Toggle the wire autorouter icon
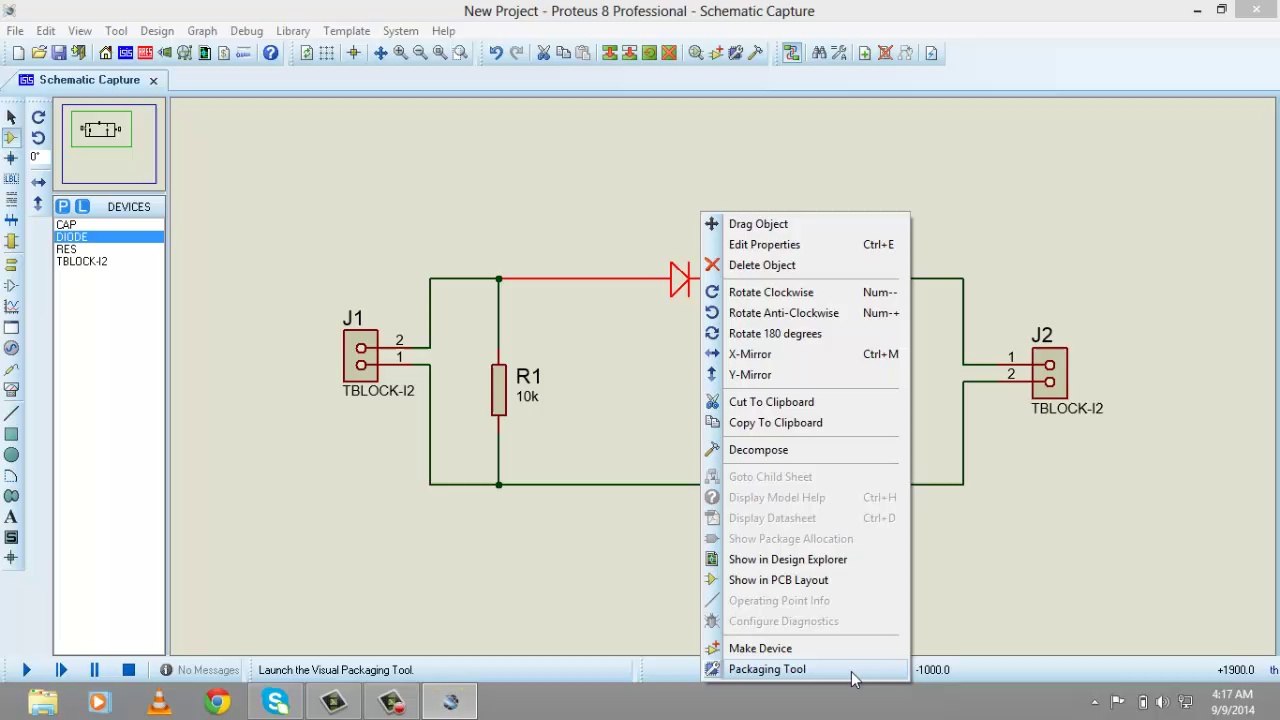This screenshot has width=1280, height=720. (x=791, y=53)
